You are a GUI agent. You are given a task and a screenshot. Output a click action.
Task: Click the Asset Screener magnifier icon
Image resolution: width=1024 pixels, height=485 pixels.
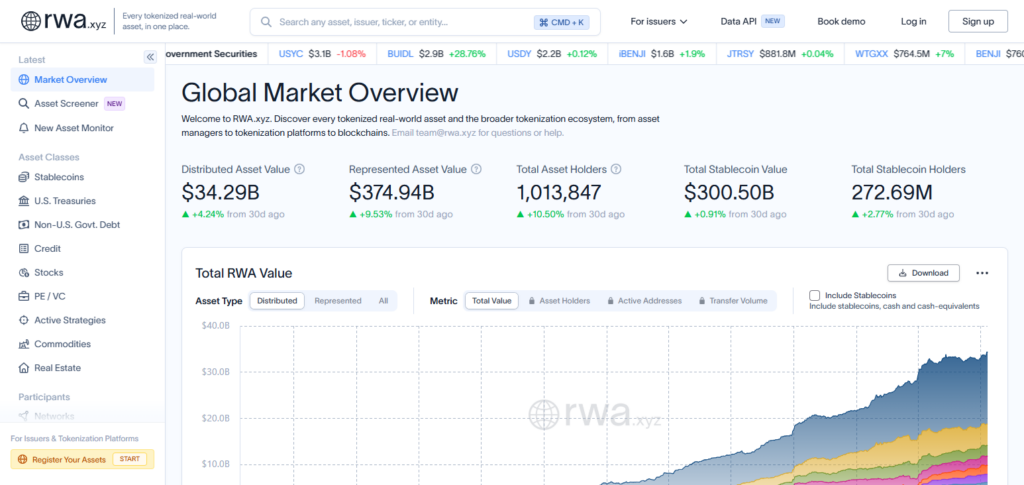coord(24,103)
